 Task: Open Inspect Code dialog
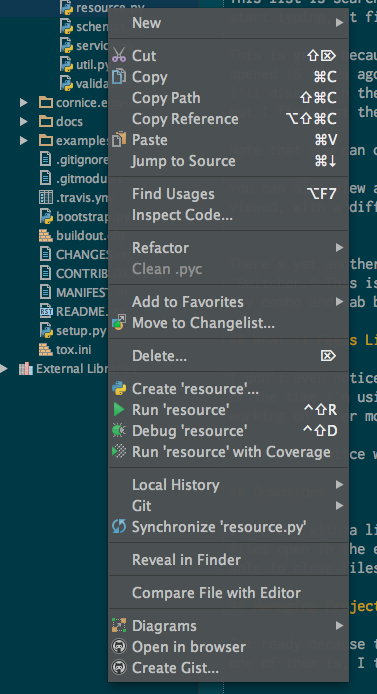[228, 215]
